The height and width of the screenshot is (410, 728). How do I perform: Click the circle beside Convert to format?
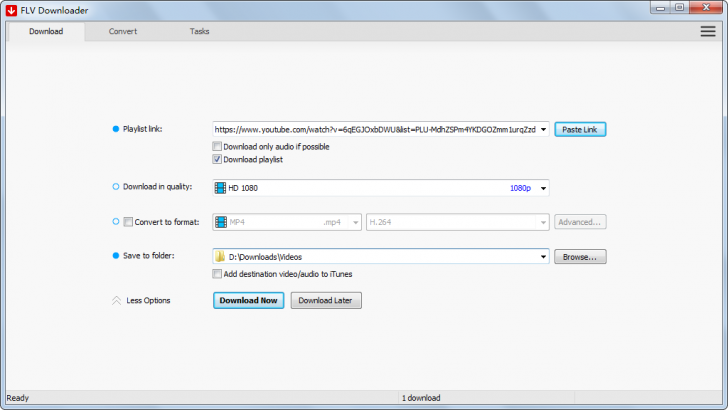coord(116,221)
